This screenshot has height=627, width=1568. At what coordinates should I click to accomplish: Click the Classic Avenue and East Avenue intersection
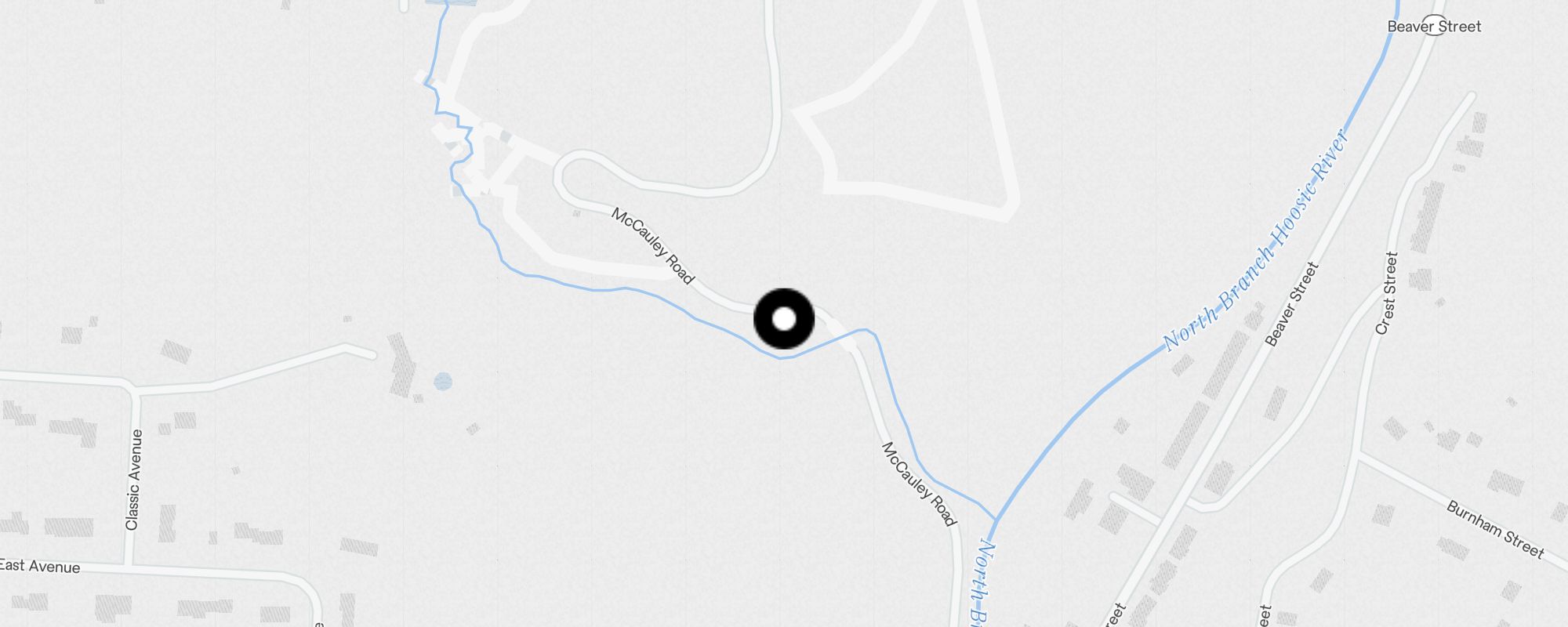(x=129, y=566)
